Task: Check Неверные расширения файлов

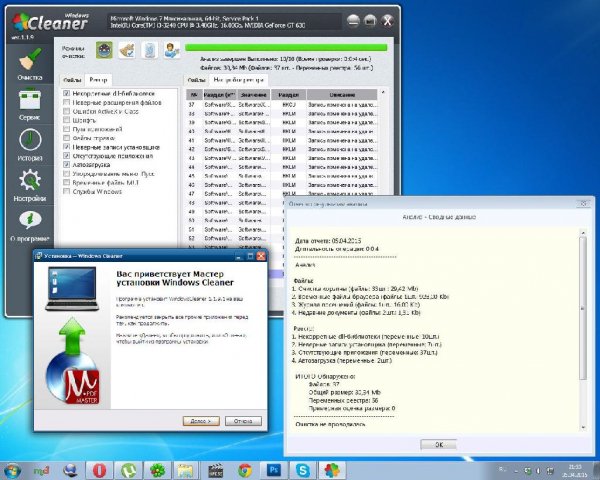Action: [x=67, y=102]
